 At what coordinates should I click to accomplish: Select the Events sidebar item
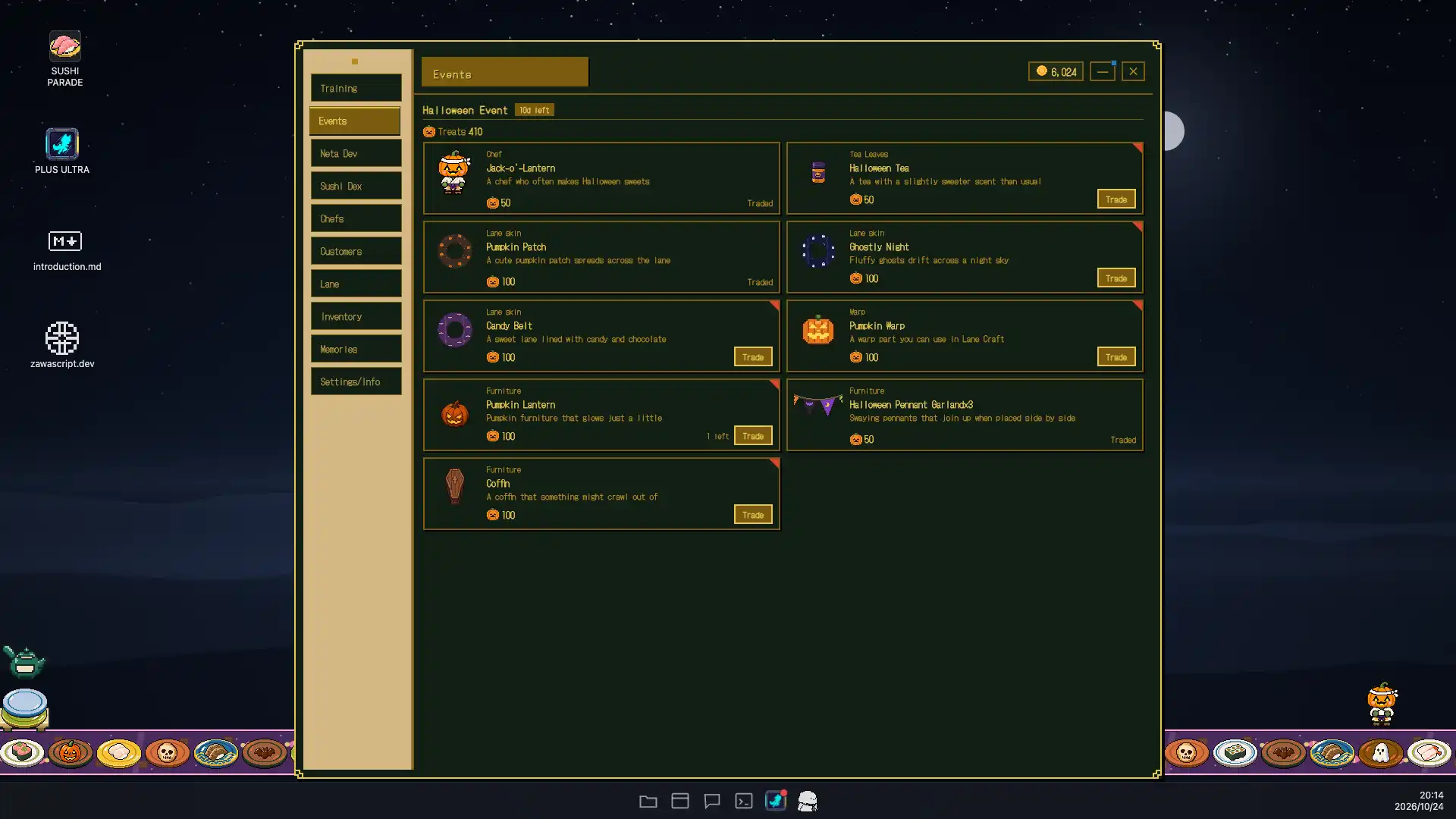coord(354,121)
